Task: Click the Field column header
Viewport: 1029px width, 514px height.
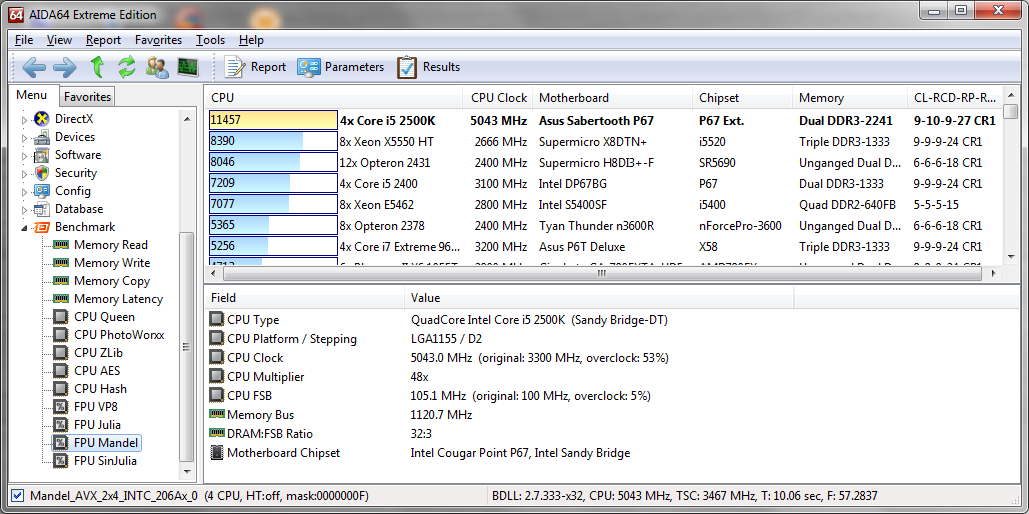Action: point(304,298)
